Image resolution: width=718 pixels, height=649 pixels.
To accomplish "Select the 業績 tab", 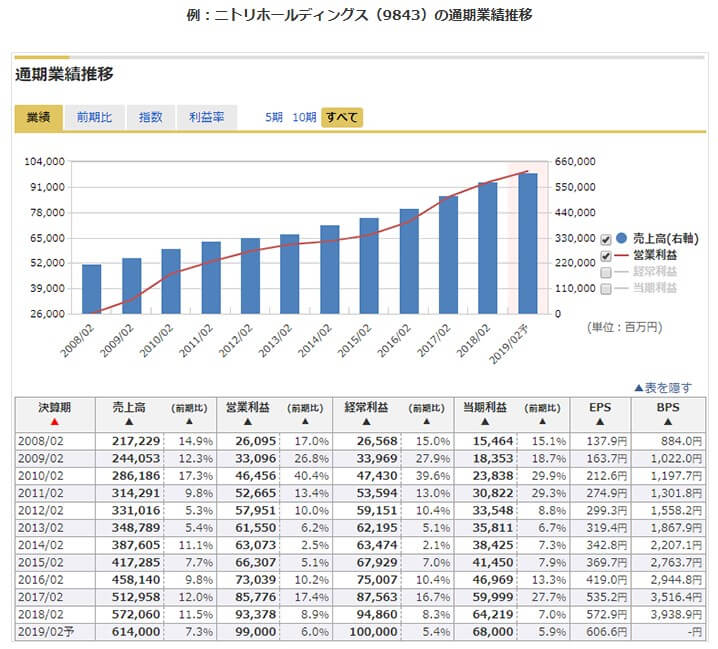I will (x=38, y=118).
